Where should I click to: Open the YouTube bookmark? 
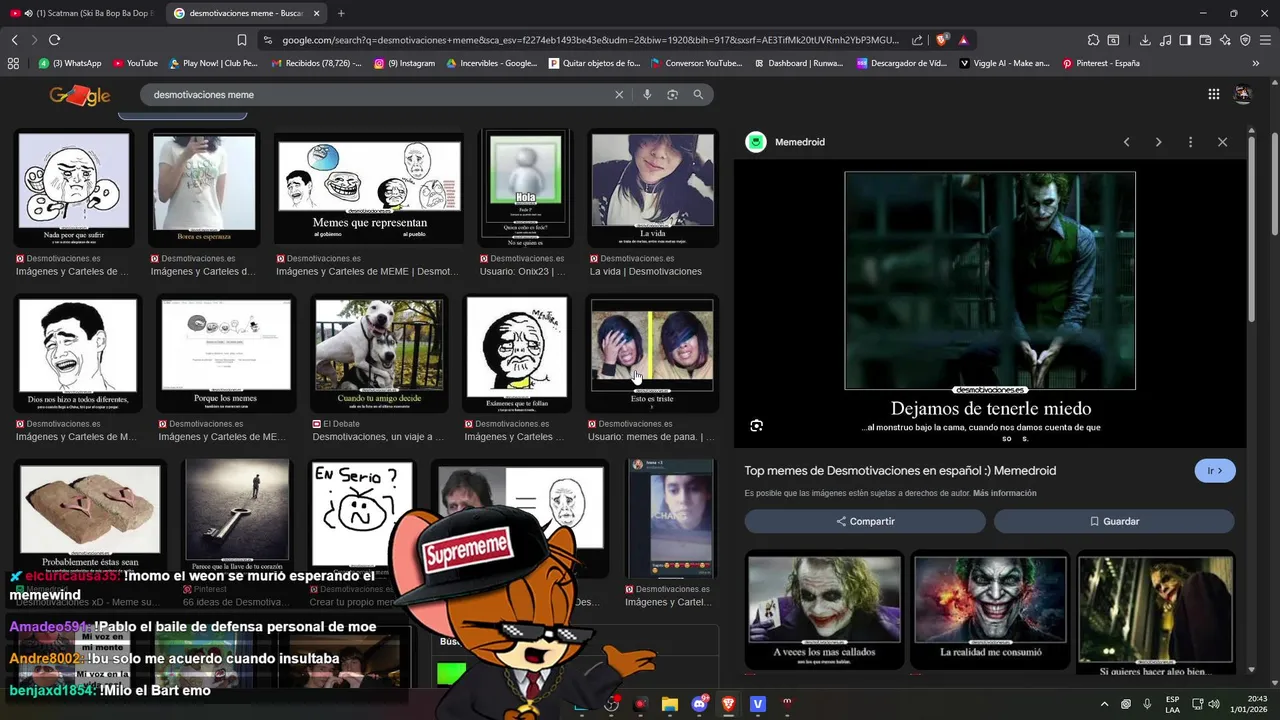(136, 63)
